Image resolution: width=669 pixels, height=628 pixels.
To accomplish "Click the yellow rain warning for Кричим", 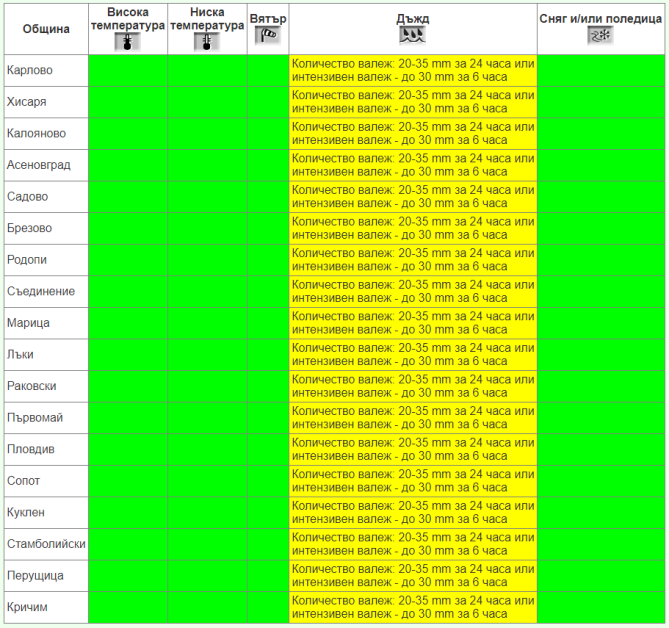I will pyautogui.click(x=413, y=607).
